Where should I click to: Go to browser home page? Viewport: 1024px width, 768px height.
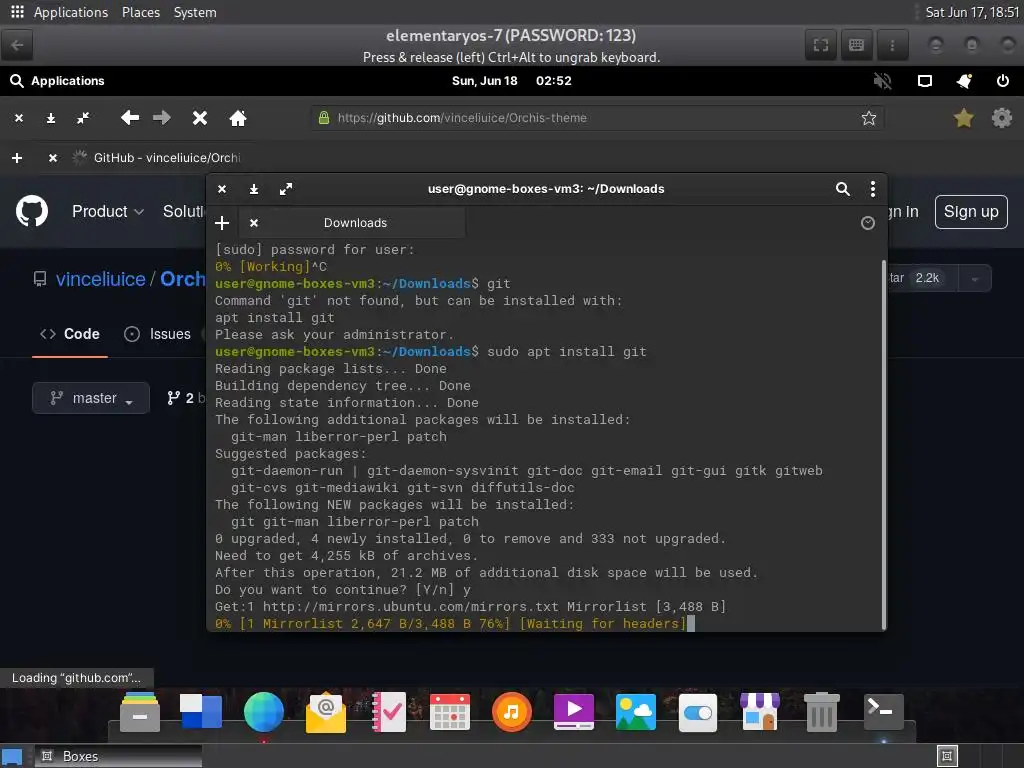[238, 118]
